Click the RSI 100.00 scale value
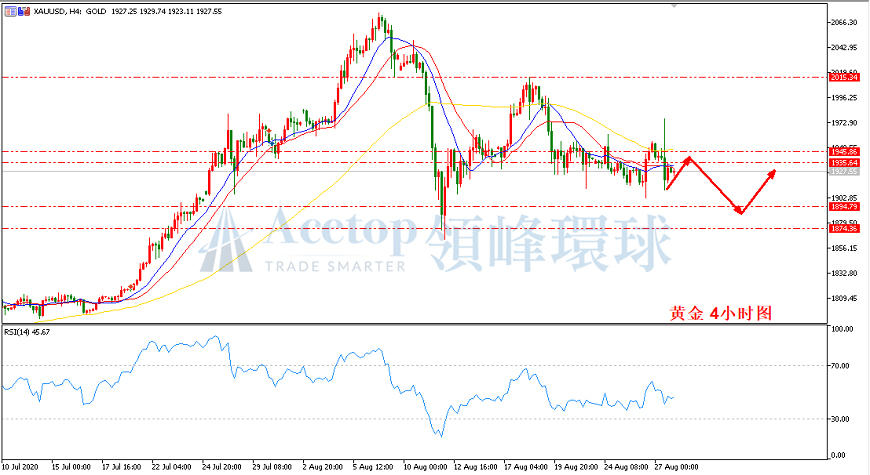870x475 pixels. 842,329
